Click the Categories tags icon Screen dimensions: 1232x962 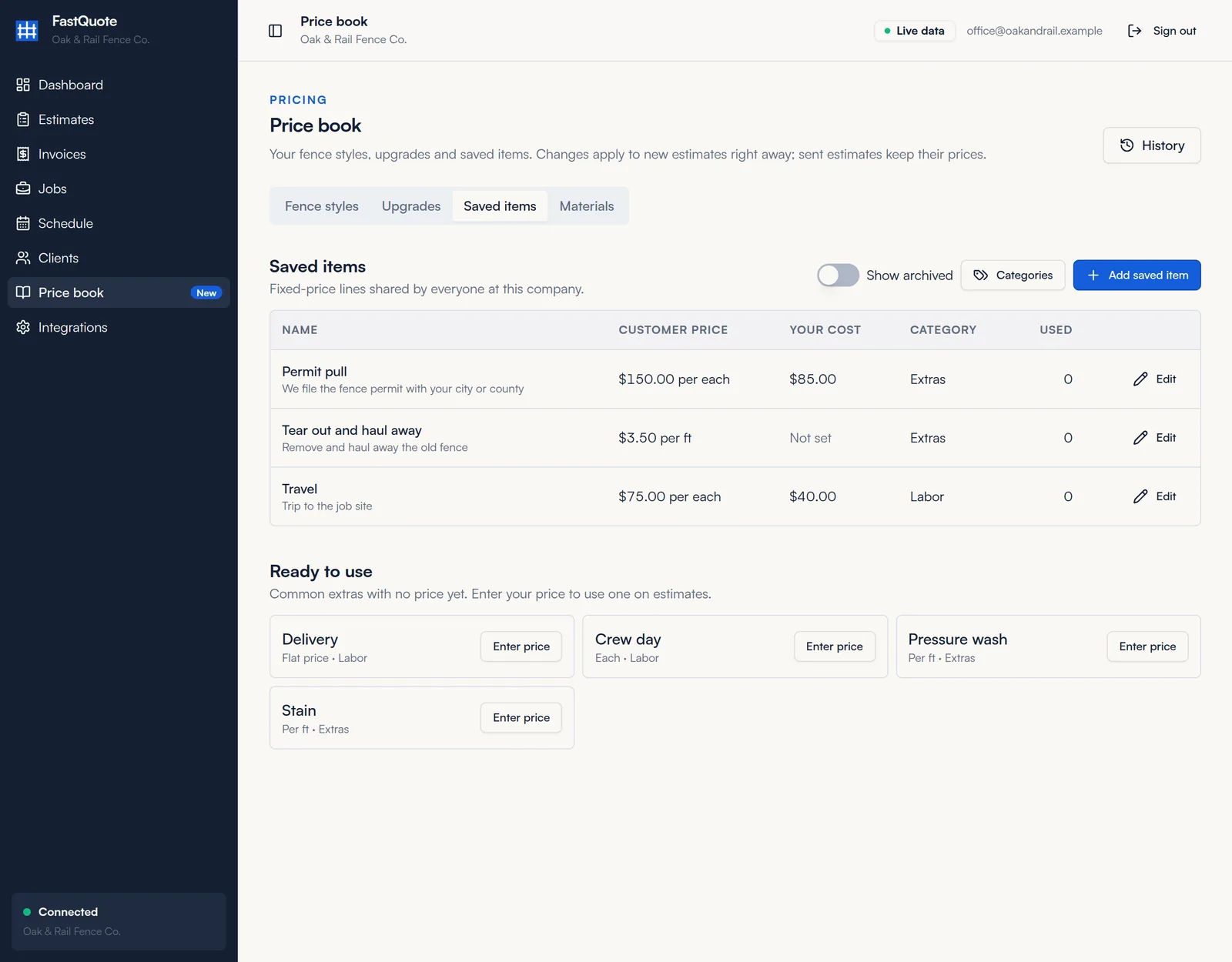click(x=980, y=276)
